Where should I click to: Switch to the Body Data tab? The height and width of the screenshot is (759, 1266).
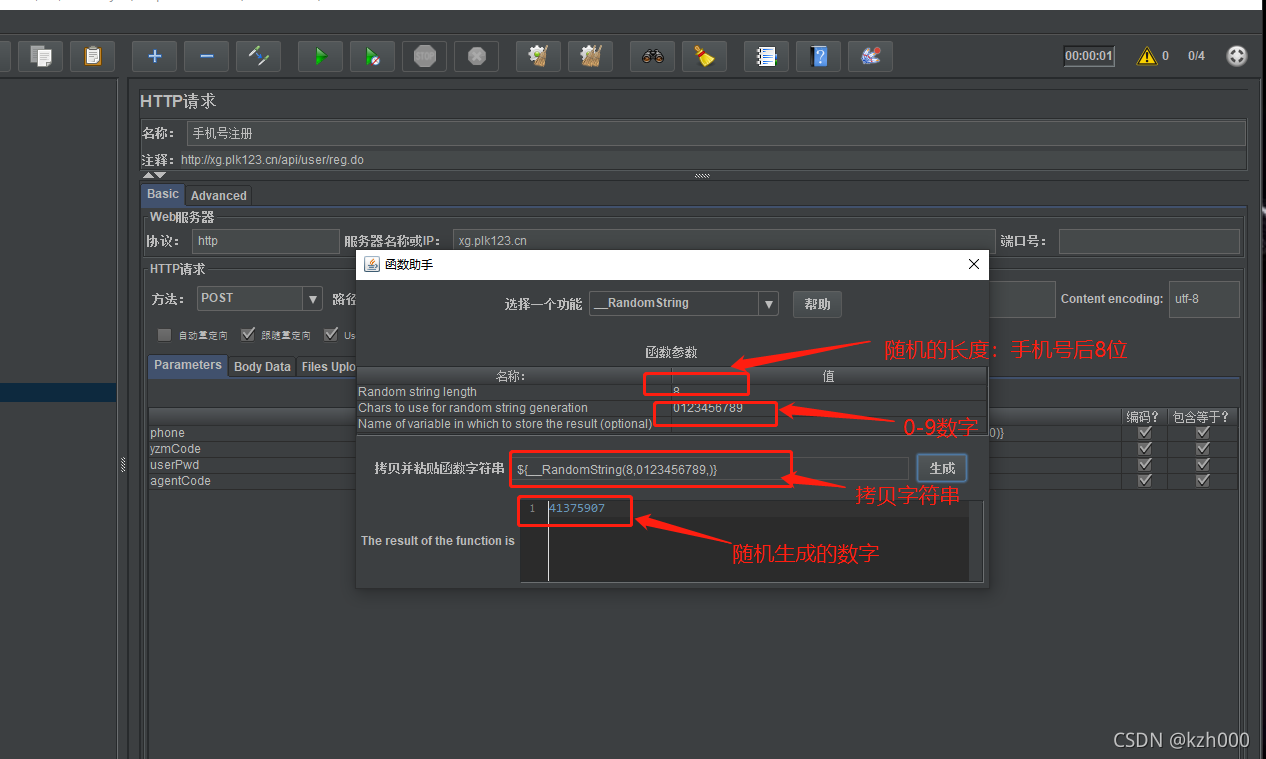[x=261, y=366]
